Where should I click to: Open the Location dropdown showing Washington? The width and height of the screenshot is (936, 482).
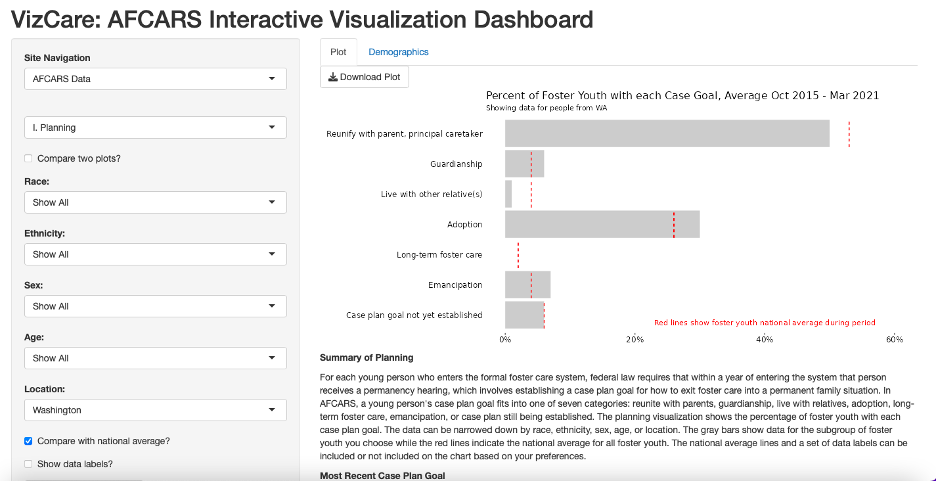pyautogui.click(x=155, y=410)
